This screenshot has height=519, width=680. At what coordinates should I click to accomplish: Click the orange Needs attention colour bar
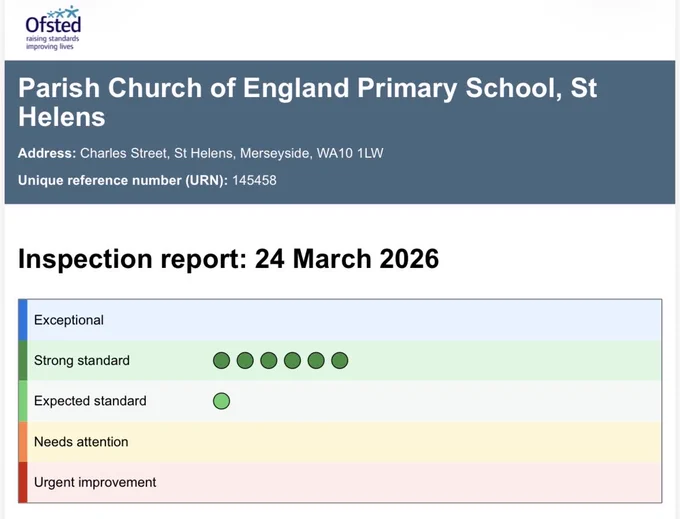(23, 442)
